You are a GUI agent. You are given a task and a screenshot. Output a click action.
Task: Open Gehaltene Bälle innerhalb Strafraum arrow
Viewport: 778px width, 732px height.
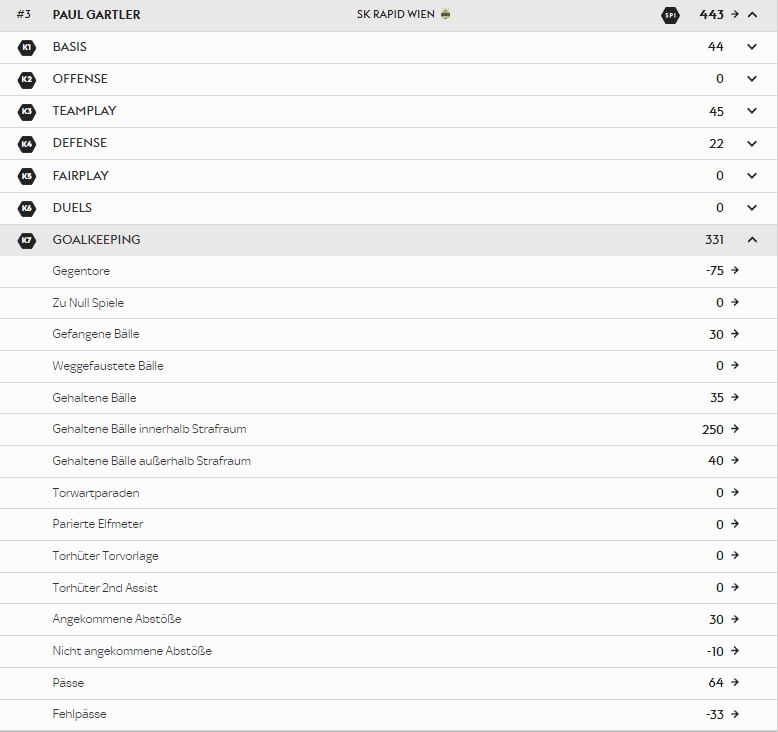(x=735, y=429)
